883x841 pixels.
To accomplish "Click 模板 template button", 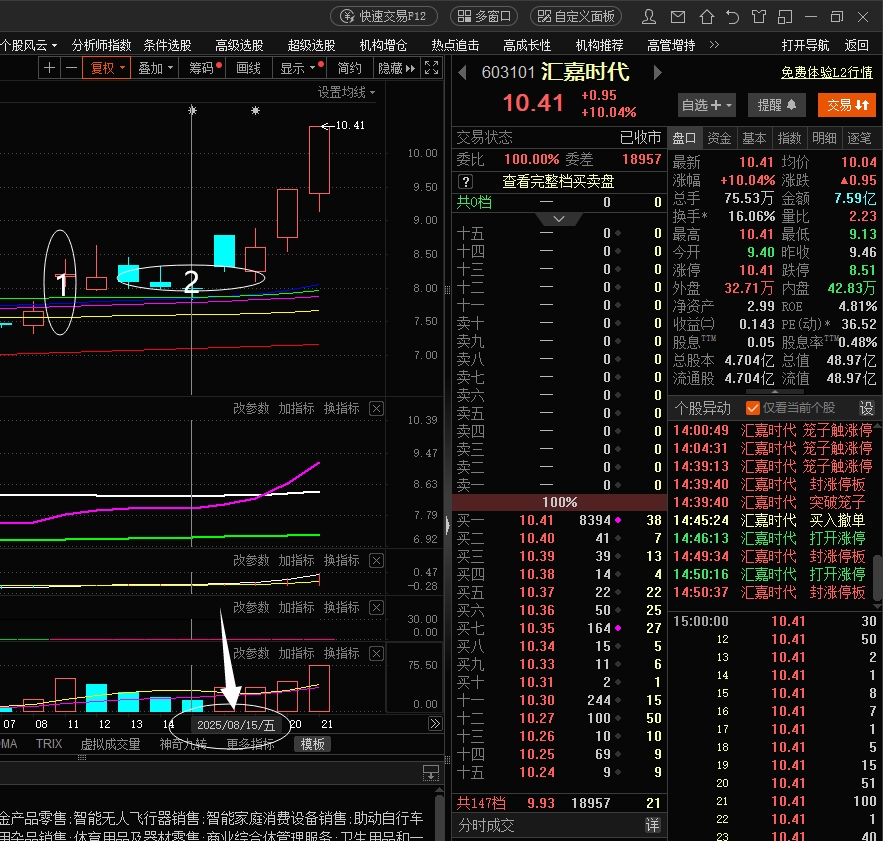I will tap(313, 744).
